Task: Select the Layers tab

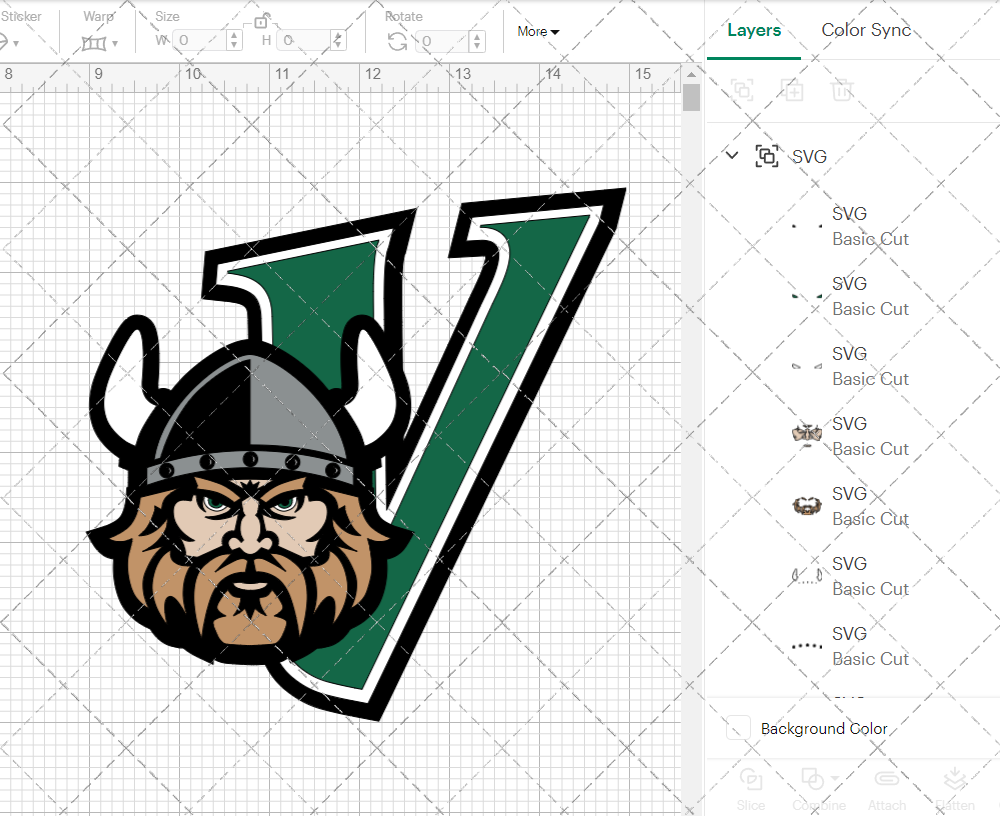Action: [754, 30]
